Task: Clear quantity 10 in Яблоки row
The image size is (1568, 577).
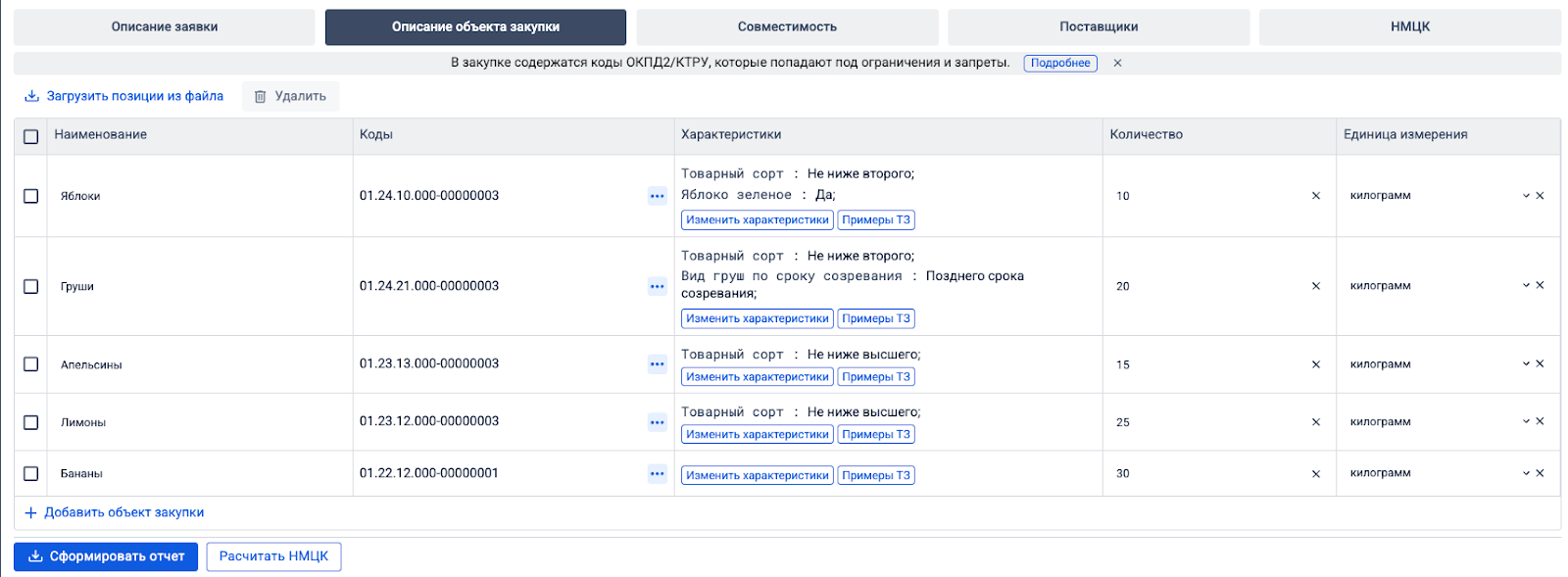Action: (x=1315, y=196)
